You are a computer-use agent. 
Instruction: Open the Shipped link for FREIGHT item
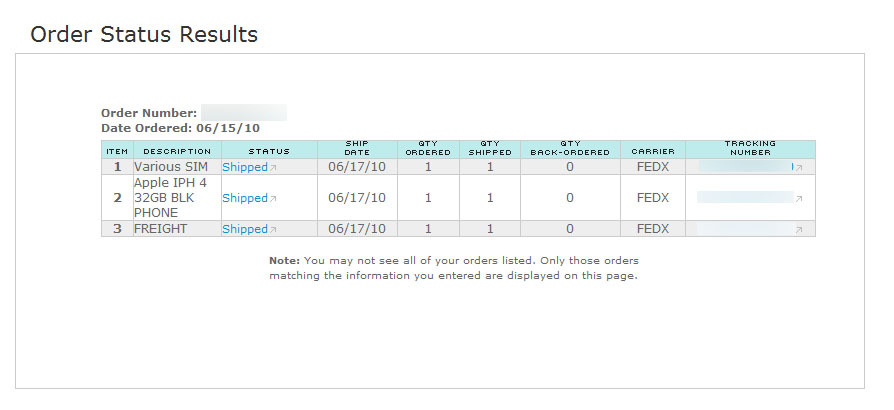click(244, 229)
